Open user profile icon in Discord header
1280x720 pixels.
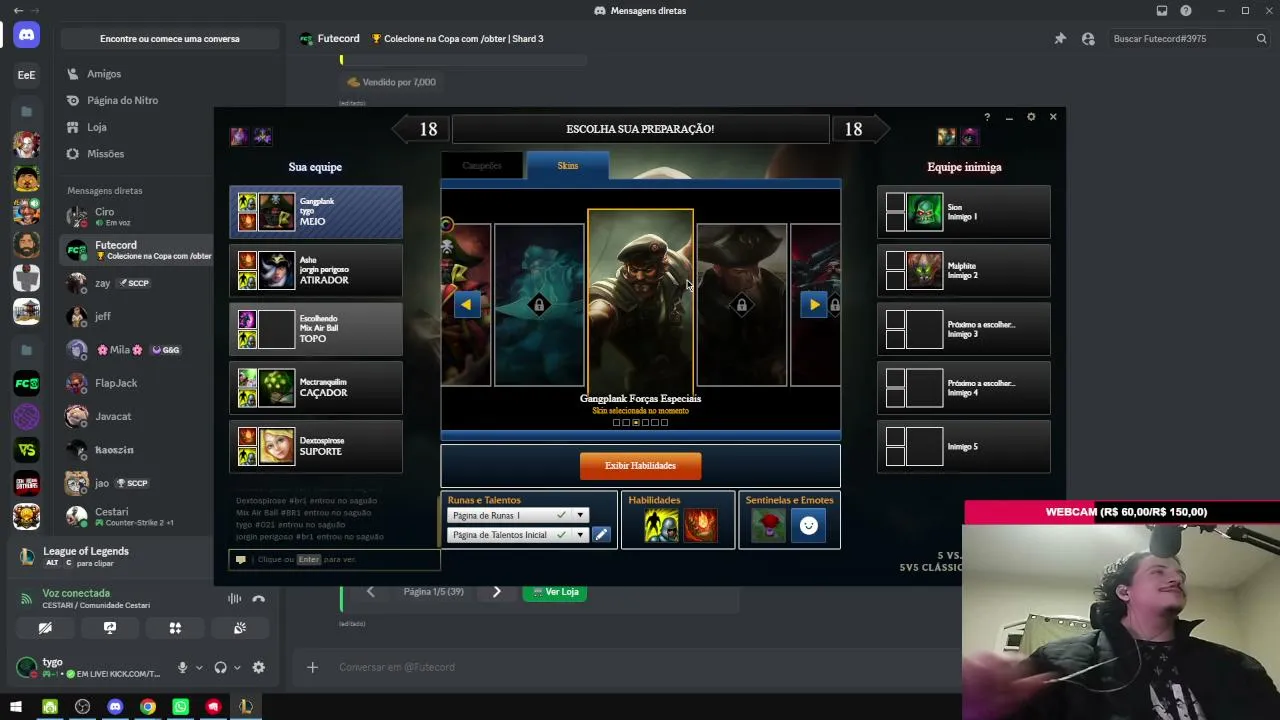pos(1088,39)
